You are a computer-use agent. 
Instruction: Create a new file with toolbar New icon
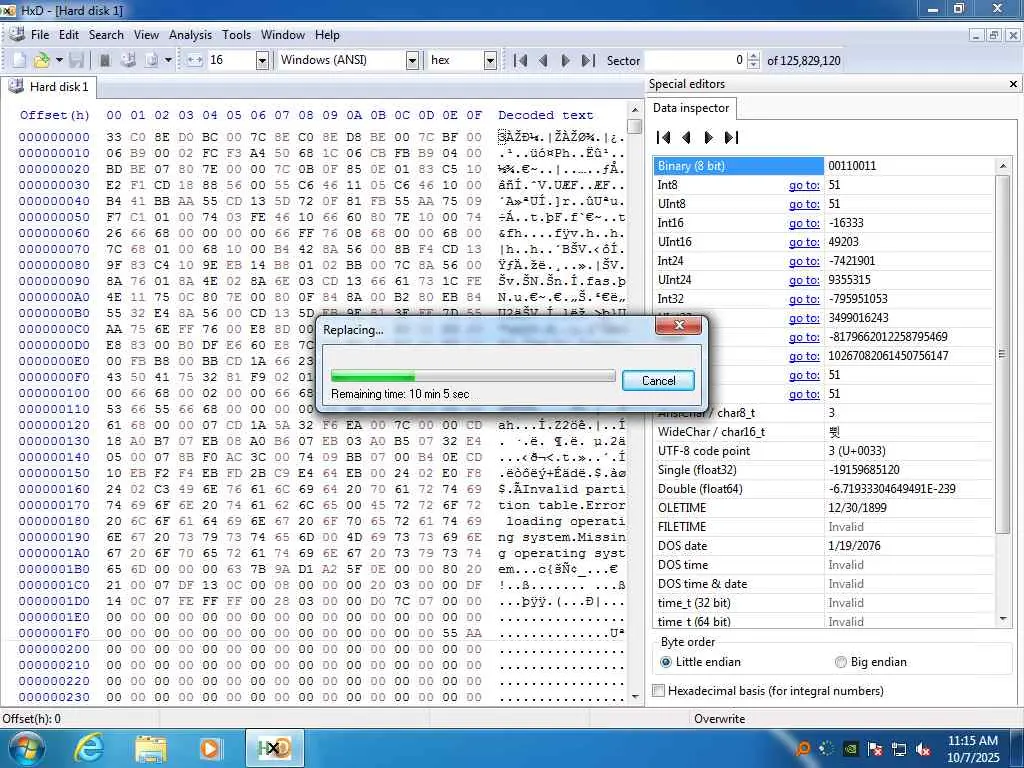click(x=20, y=60)
